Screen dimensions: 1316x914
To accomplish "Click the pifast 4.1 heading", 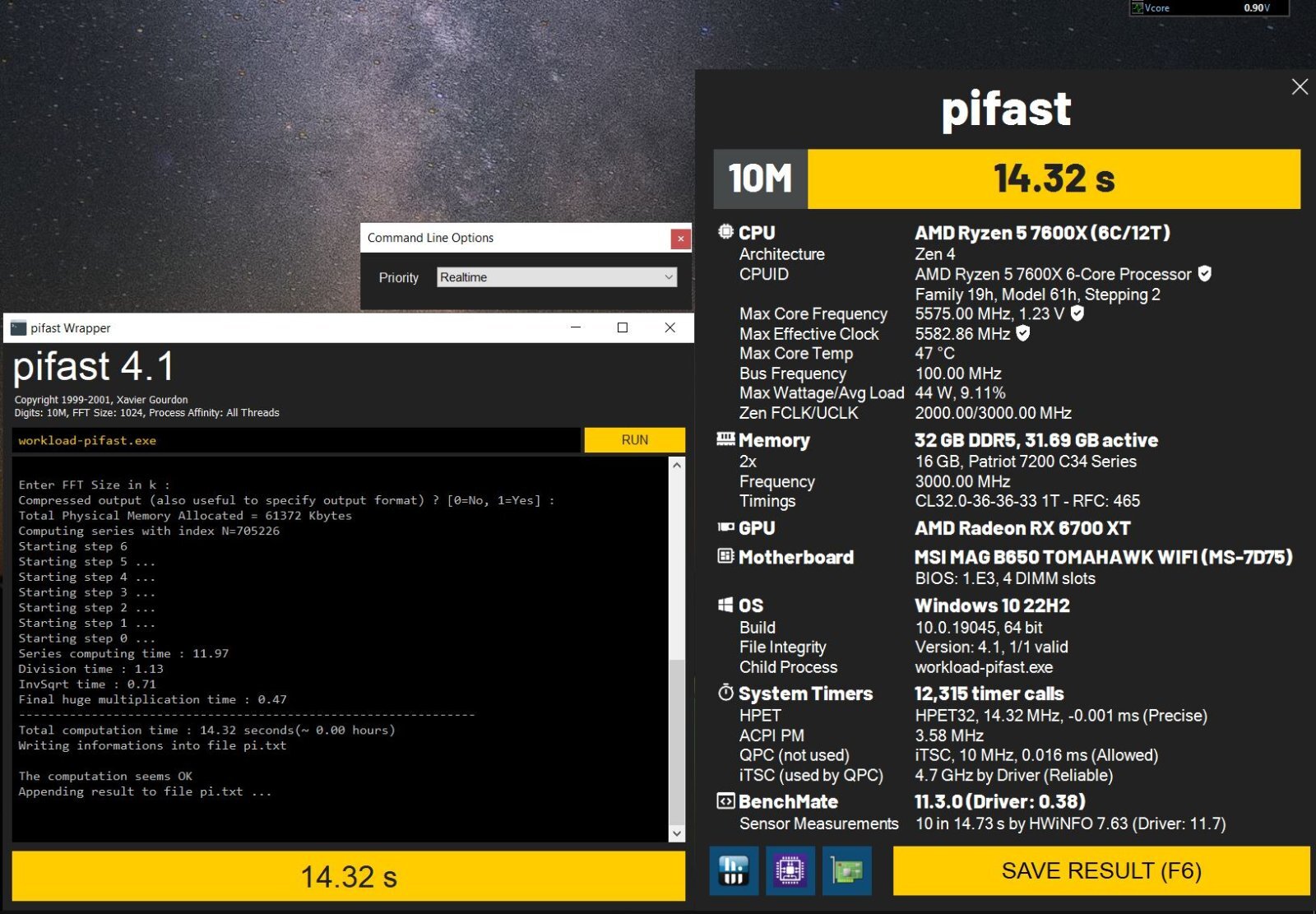I will coord(93,366).
